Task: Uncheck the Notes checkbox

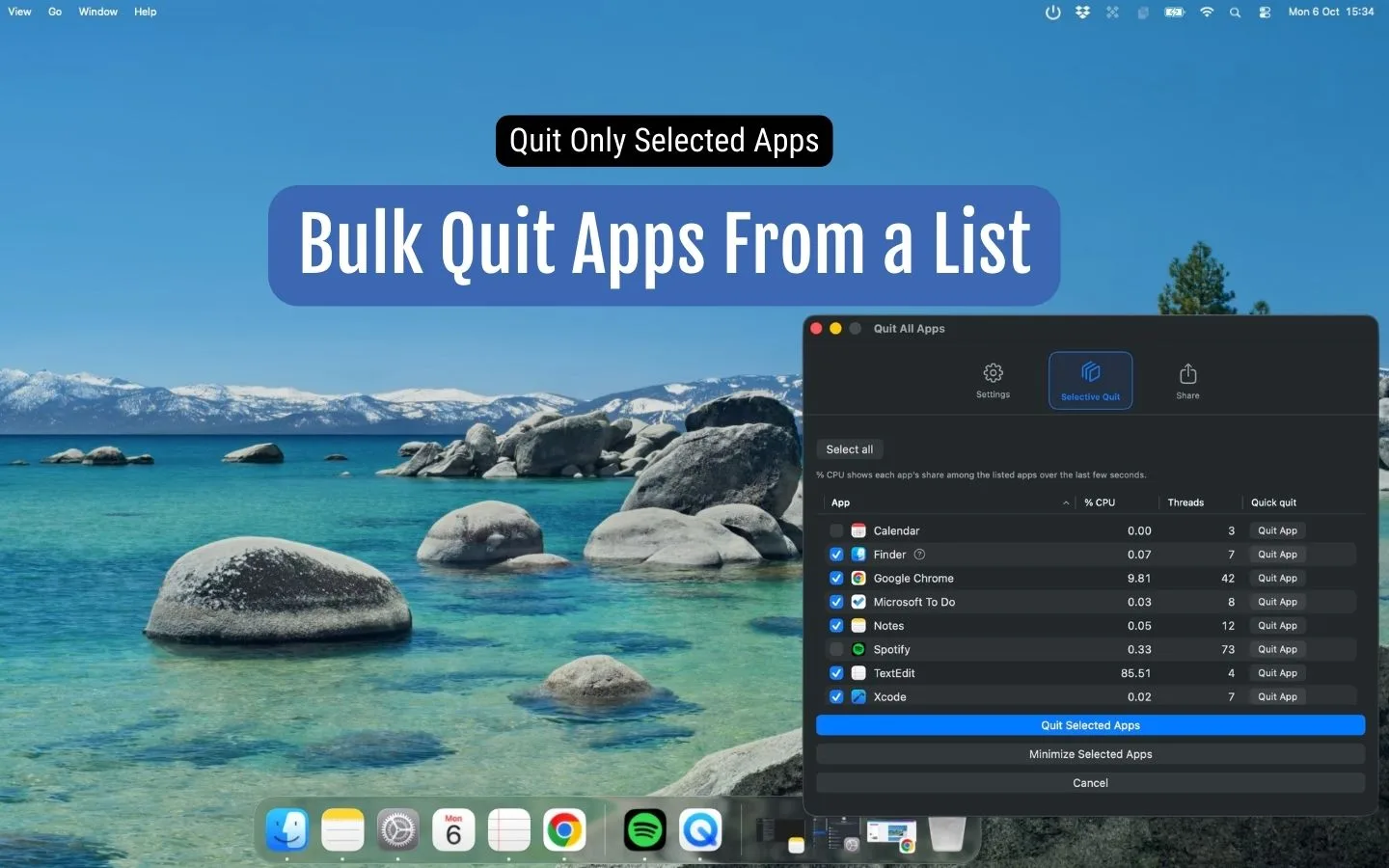Action: (x=836, y=626)
